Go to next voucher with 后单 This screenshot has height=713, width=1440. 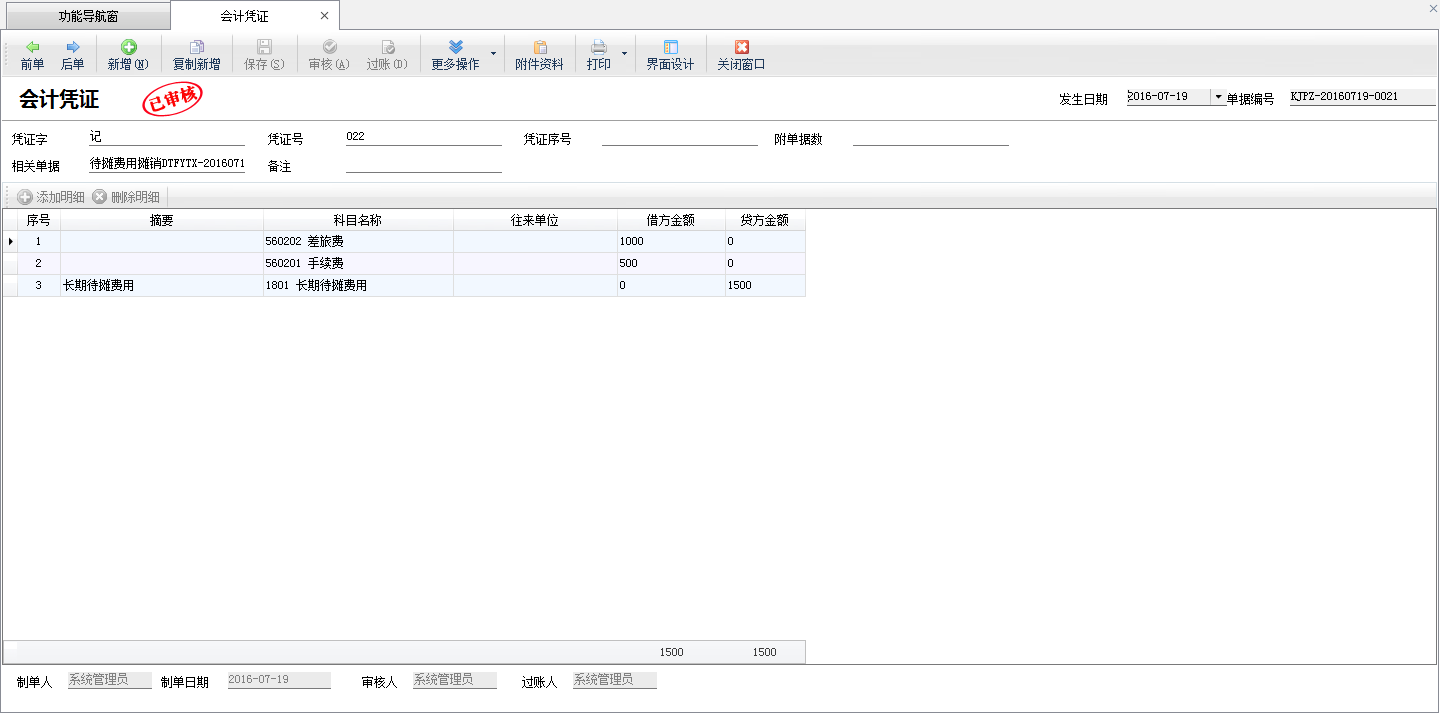coord(72,48)
